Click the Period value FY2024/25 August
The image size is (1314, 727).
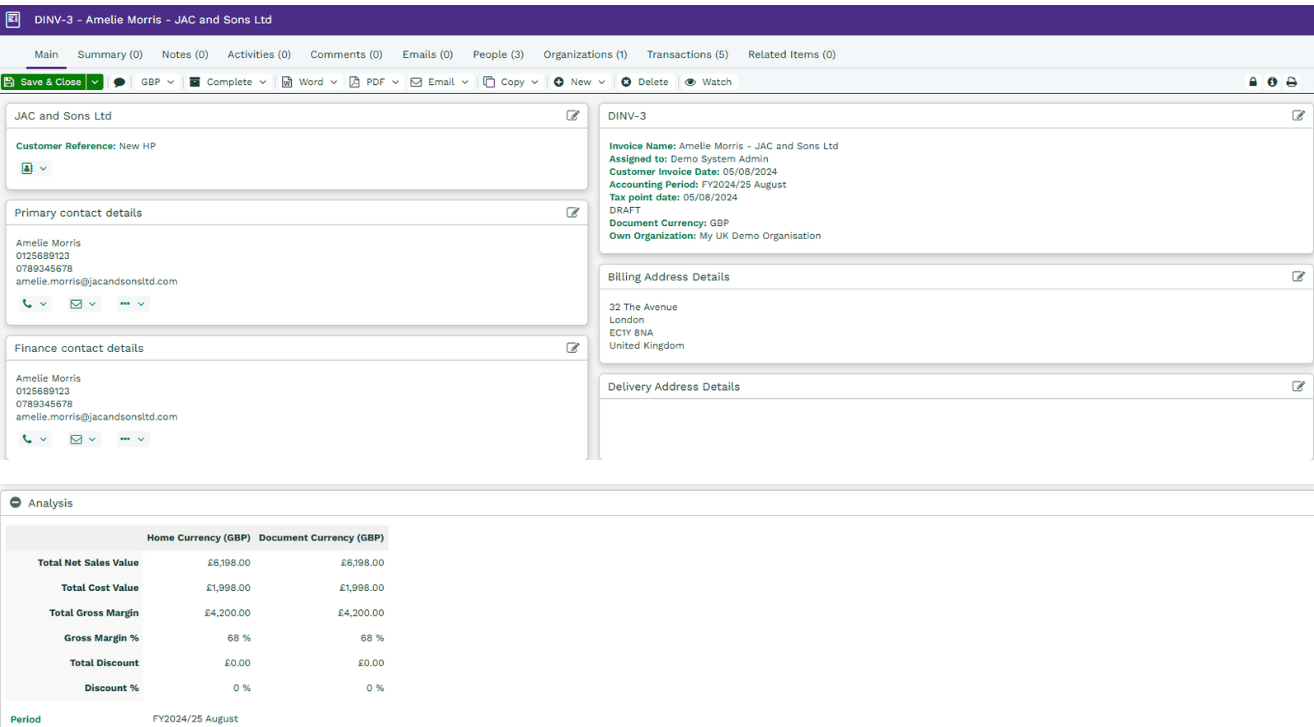click(x=195, y=719)
